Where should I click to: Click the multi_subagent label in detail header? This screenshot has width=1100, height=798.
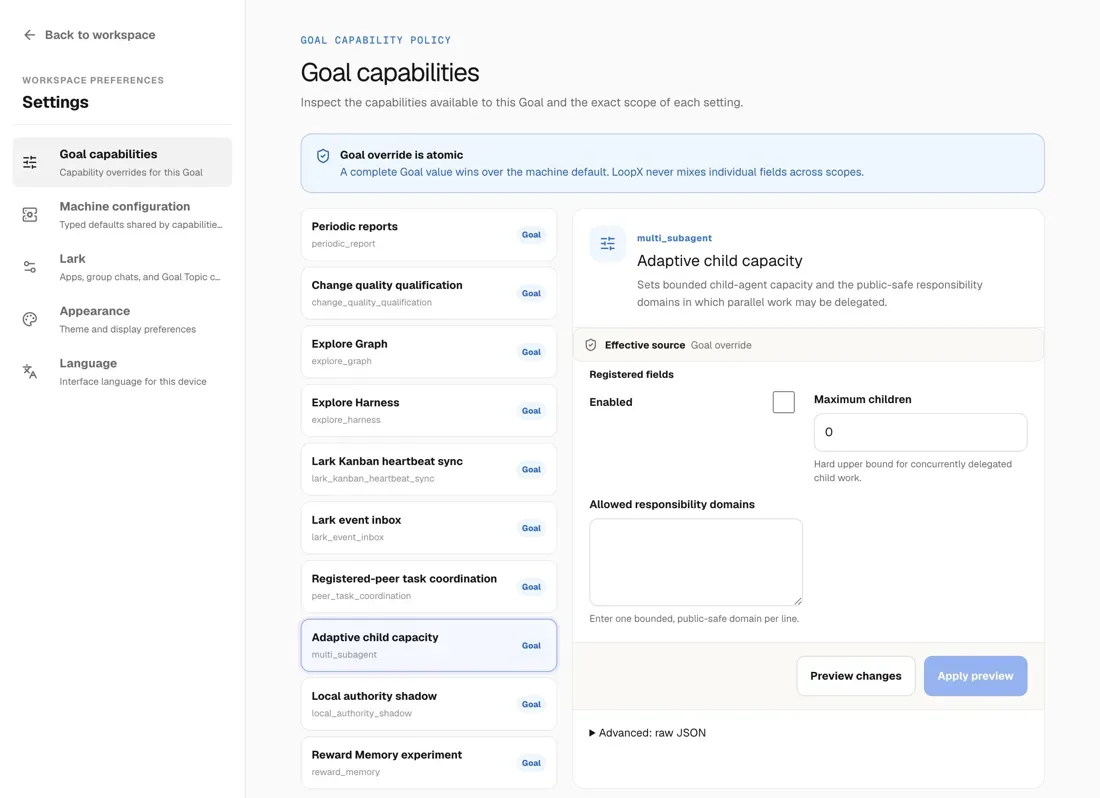pyautogui.click(x=674, y=238)
